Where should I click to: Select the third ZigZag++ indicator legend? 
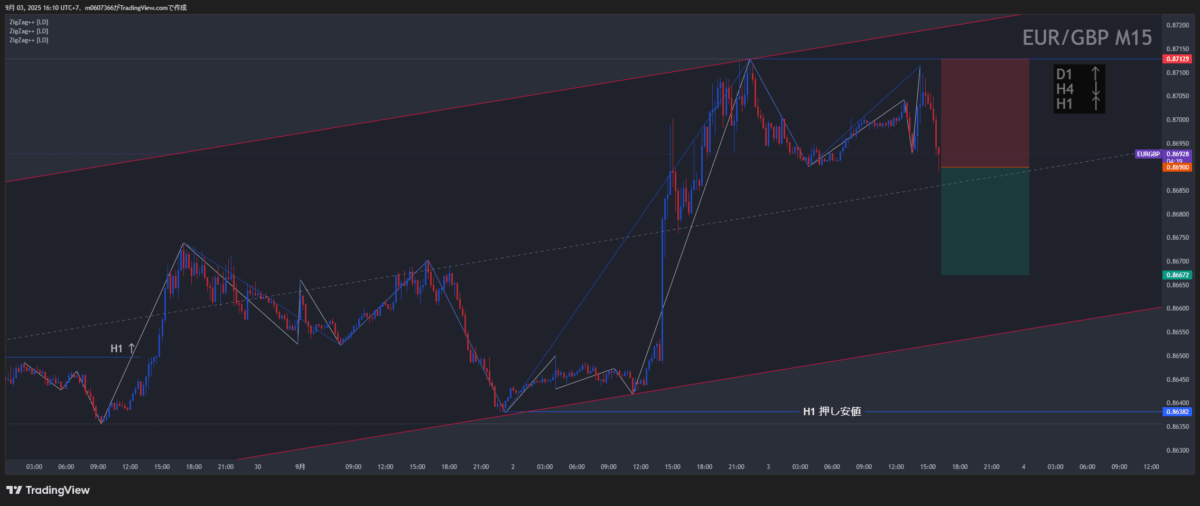(28, 40)
